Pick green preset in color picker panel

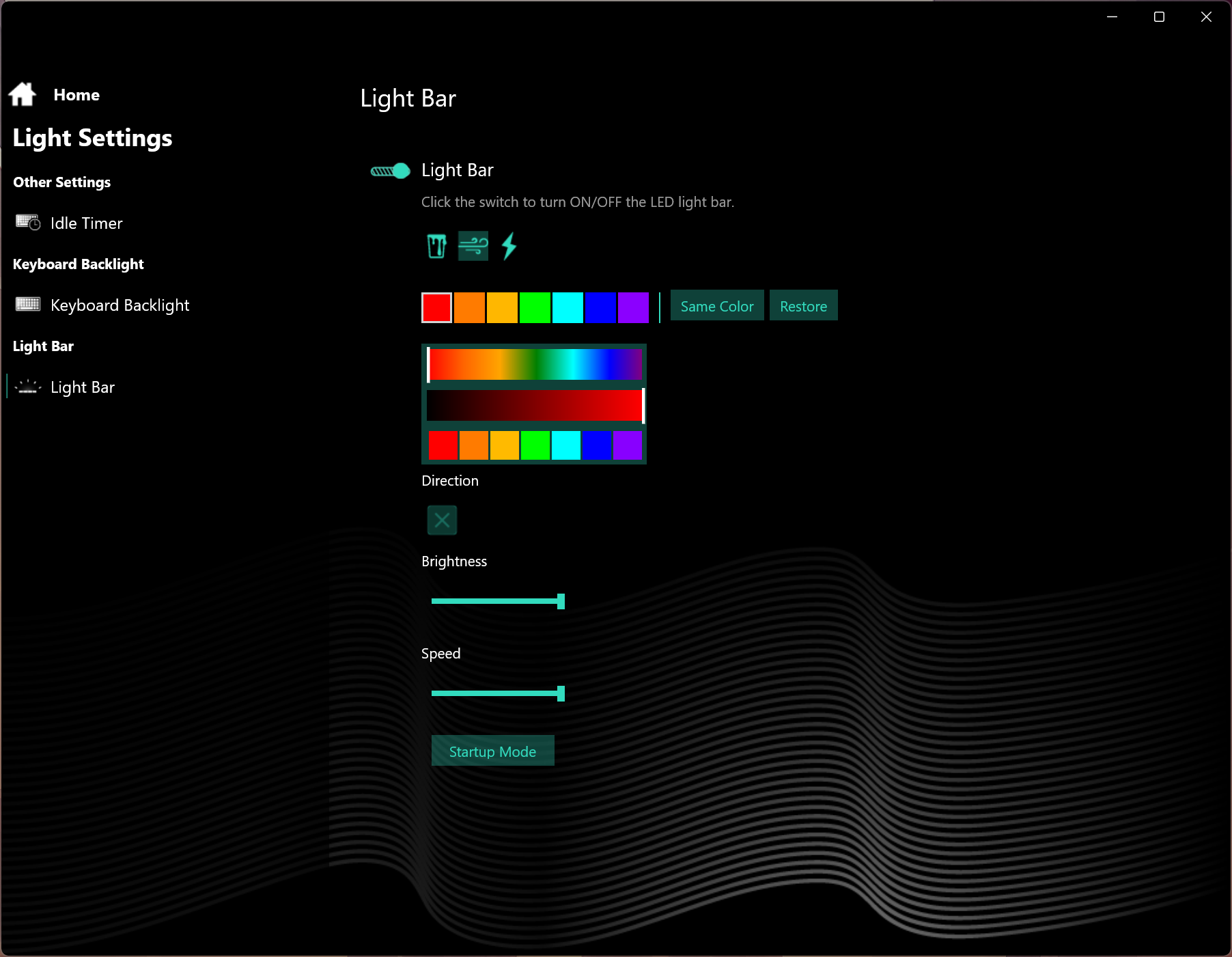(x=535, y=445)
